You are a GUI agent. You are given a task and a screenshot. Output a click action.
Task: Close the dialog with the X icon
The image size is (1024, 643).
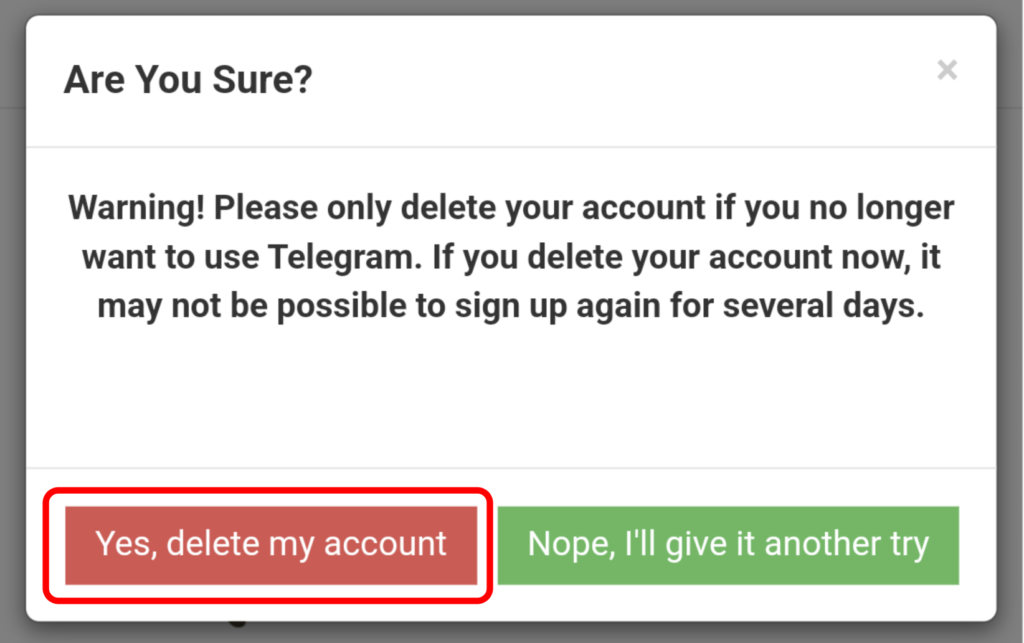point(946,70)
